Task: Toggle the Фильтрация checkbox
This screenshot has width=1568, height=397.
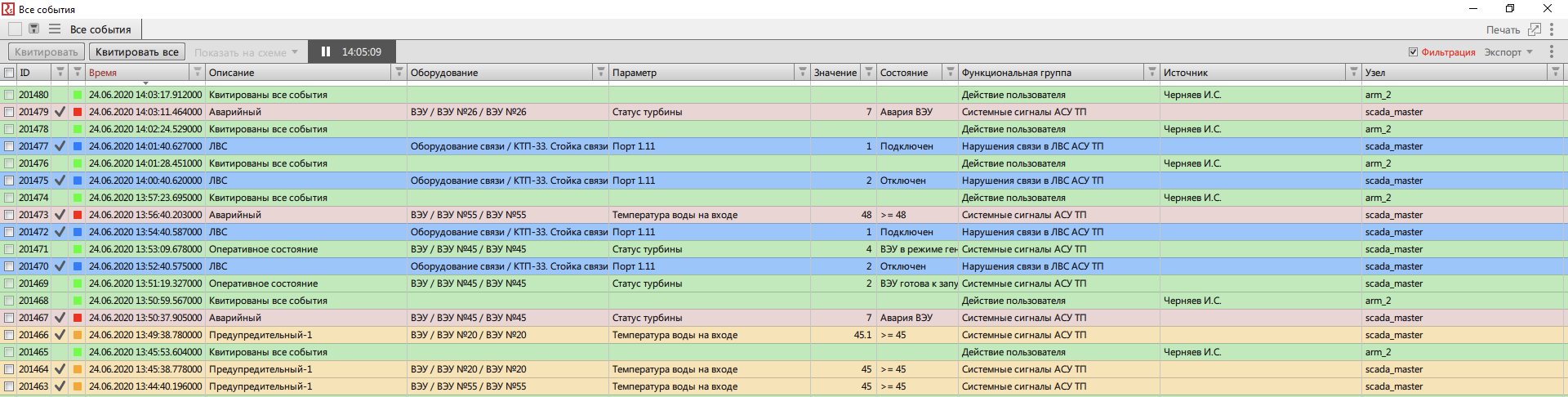Action: (x=1413, y=51)
